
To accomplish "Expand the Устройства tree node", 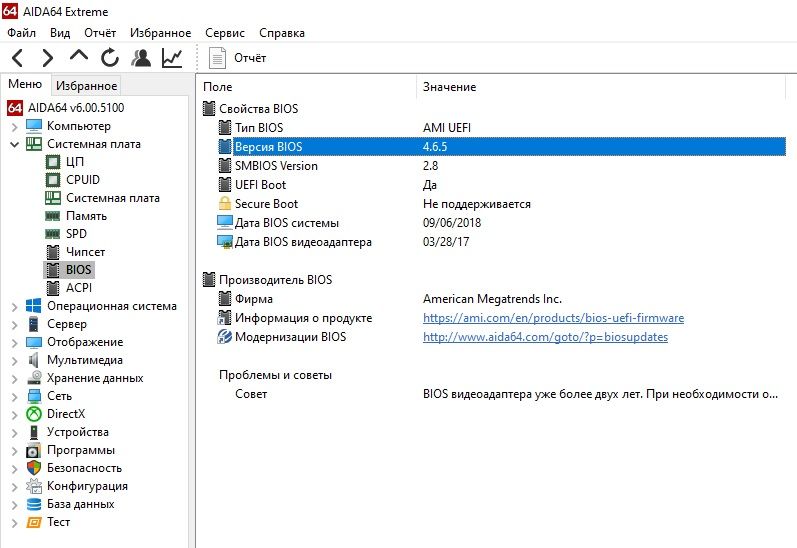I will (14, 433).
